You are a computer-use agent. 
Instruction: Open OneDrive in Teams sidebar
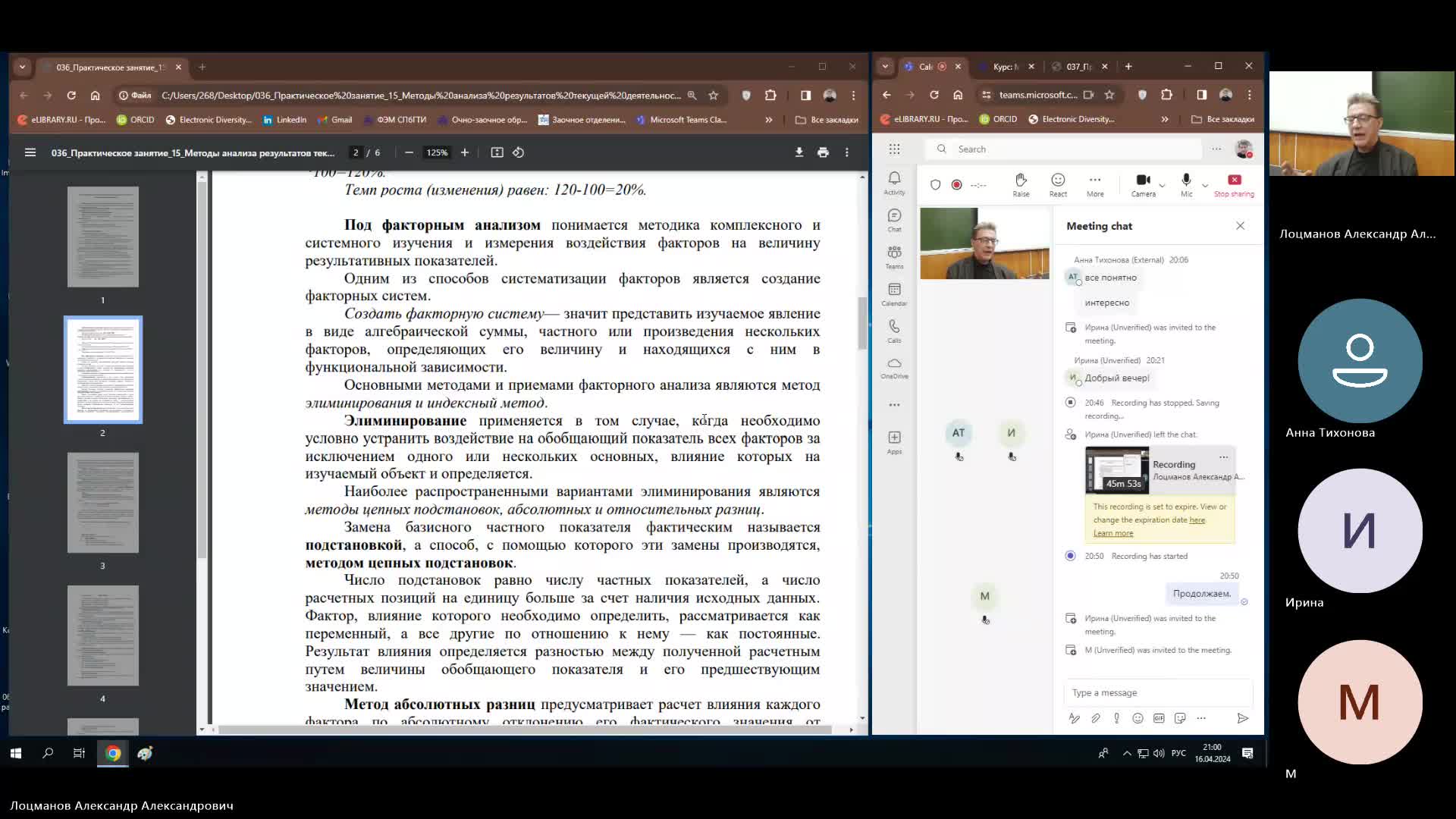point(895,368)
